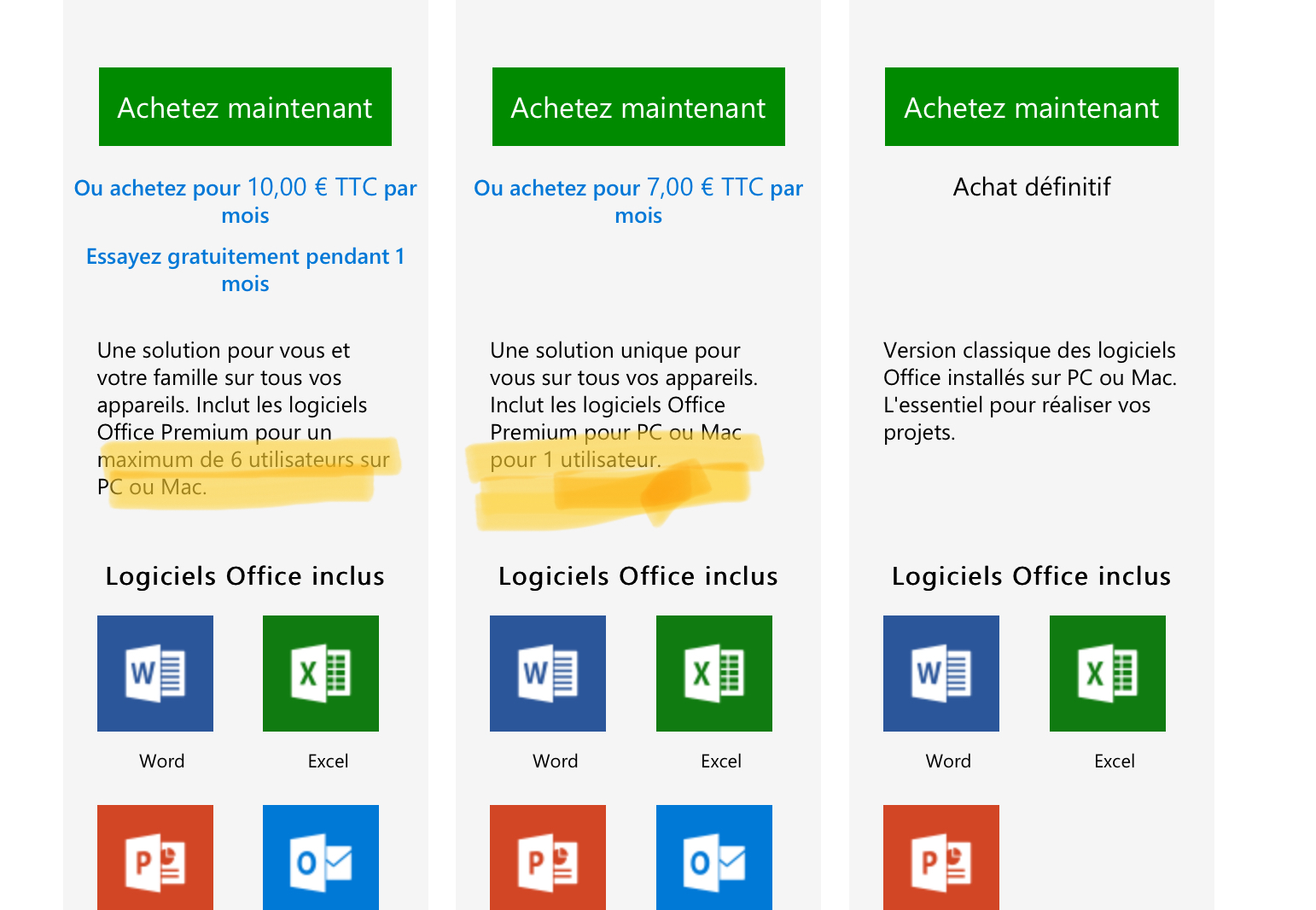
Task: Click the Excel label in the first column
Action: [328, 761]
